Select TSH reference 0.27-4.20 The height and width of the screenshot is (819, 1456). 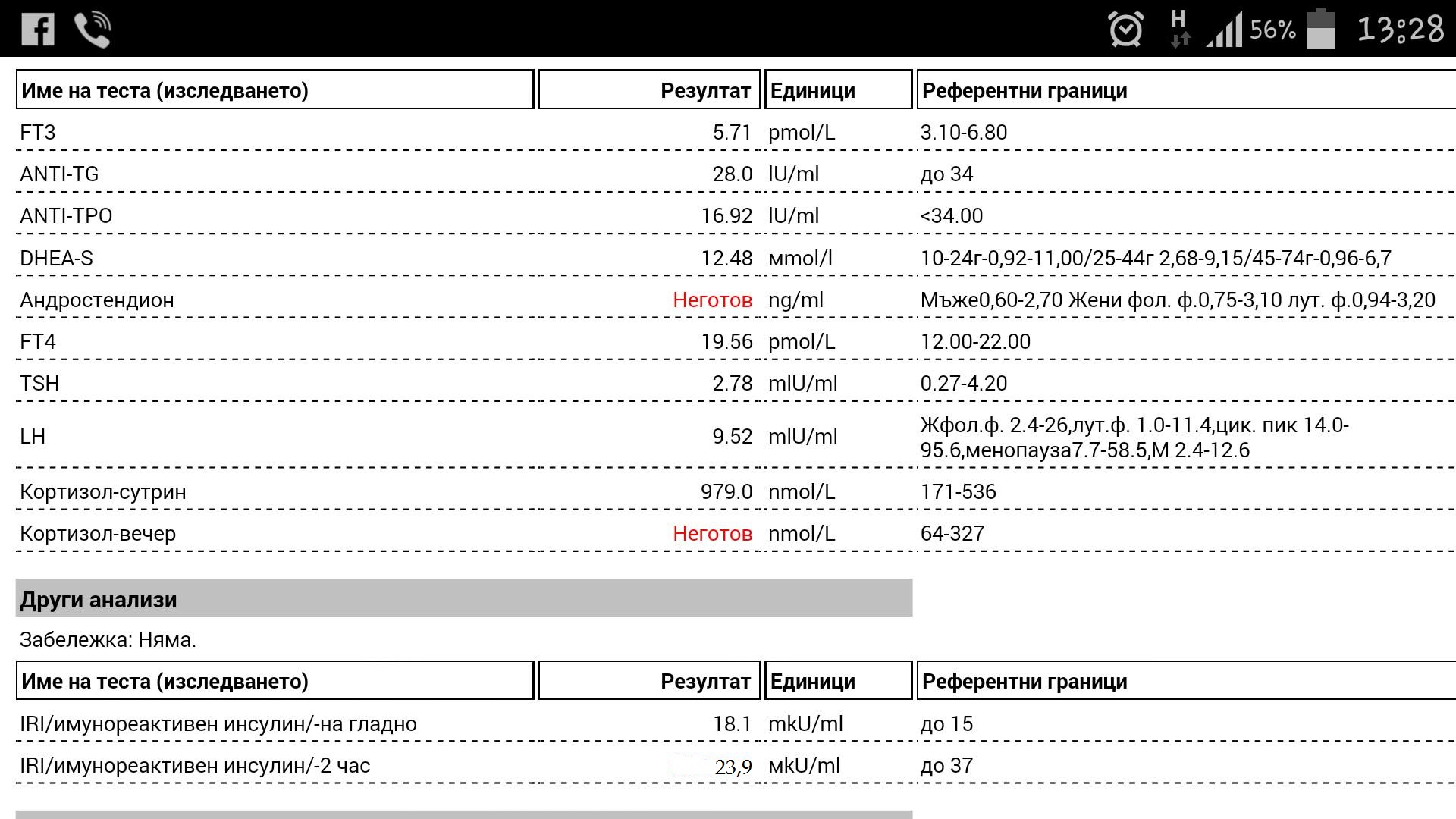964,384
